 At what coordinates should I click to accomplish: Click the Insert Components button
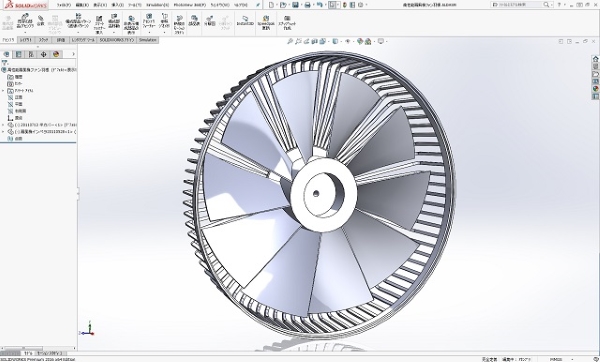25,22
